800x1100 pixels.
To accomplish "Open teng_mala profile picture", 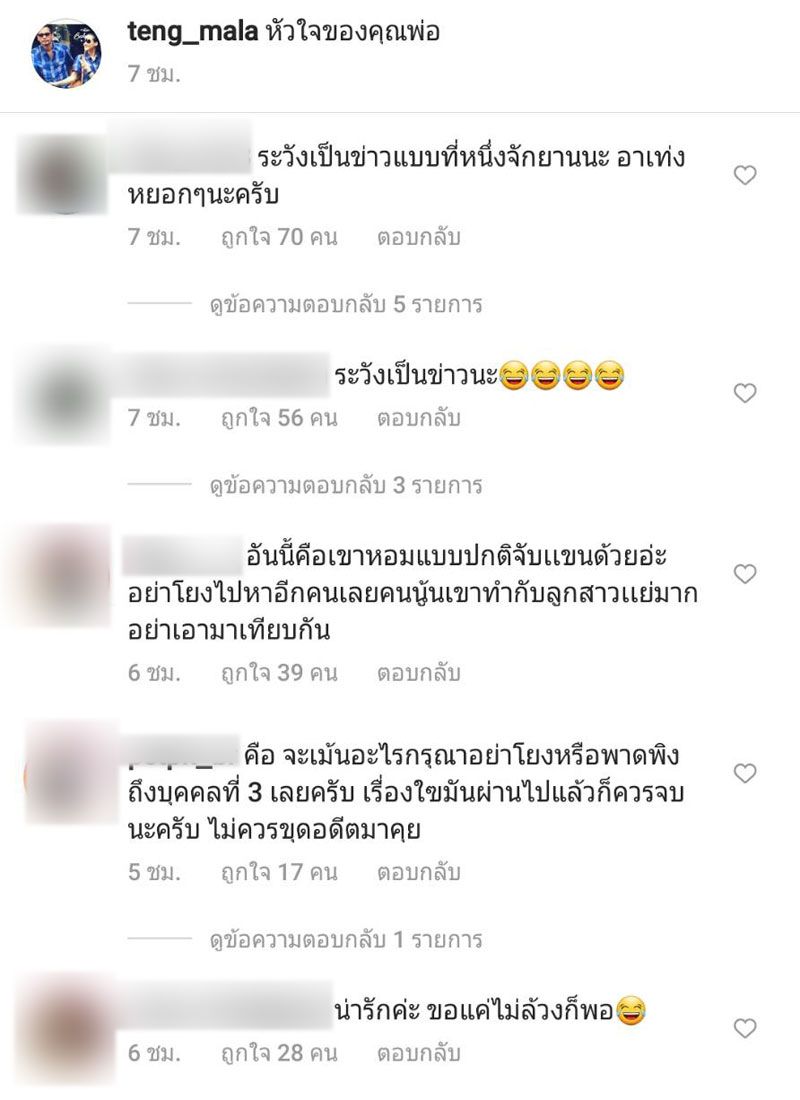I will coord(67,53).
